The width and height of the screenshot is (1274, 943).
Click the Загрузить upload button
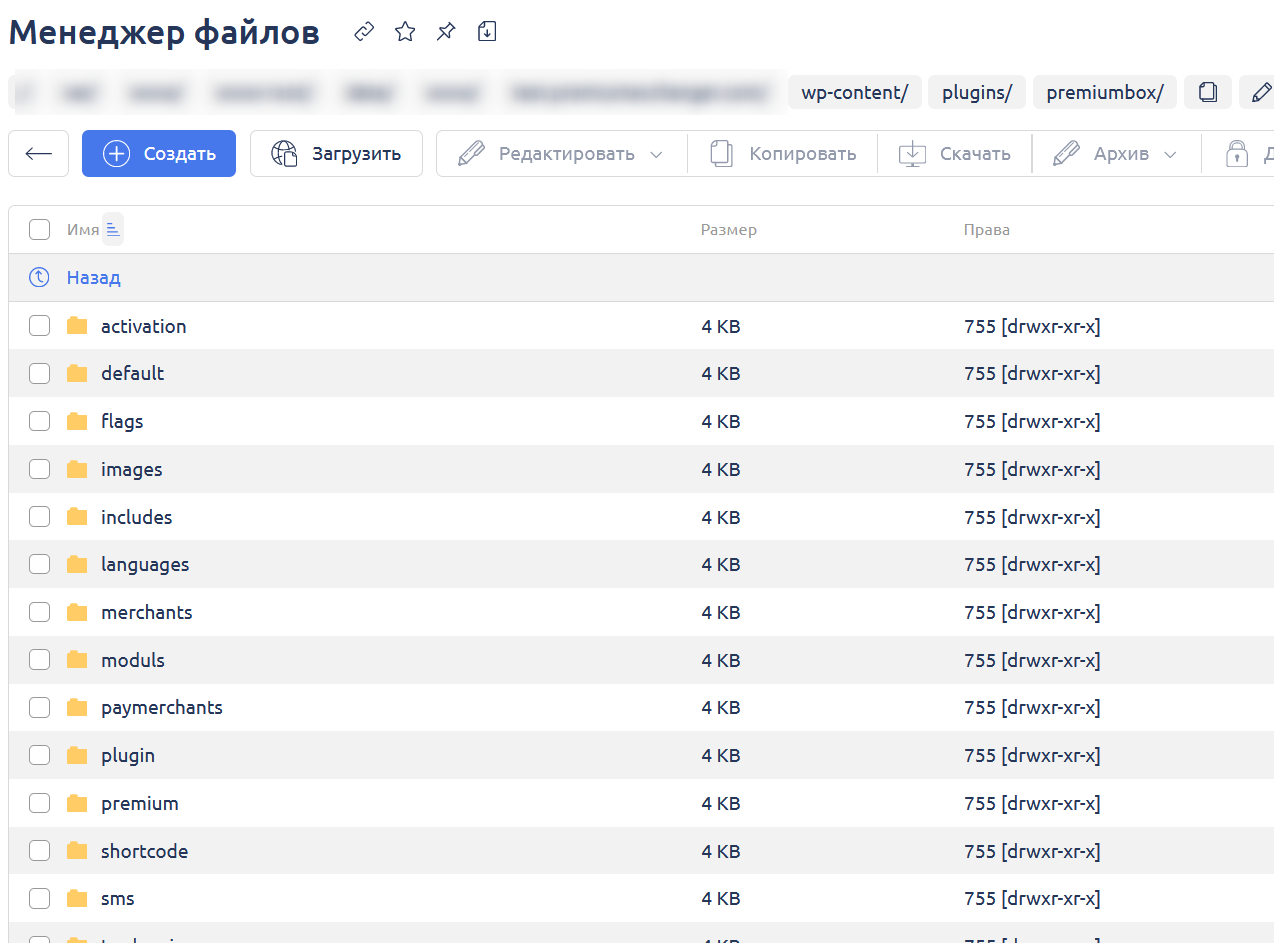click(336, 154)
